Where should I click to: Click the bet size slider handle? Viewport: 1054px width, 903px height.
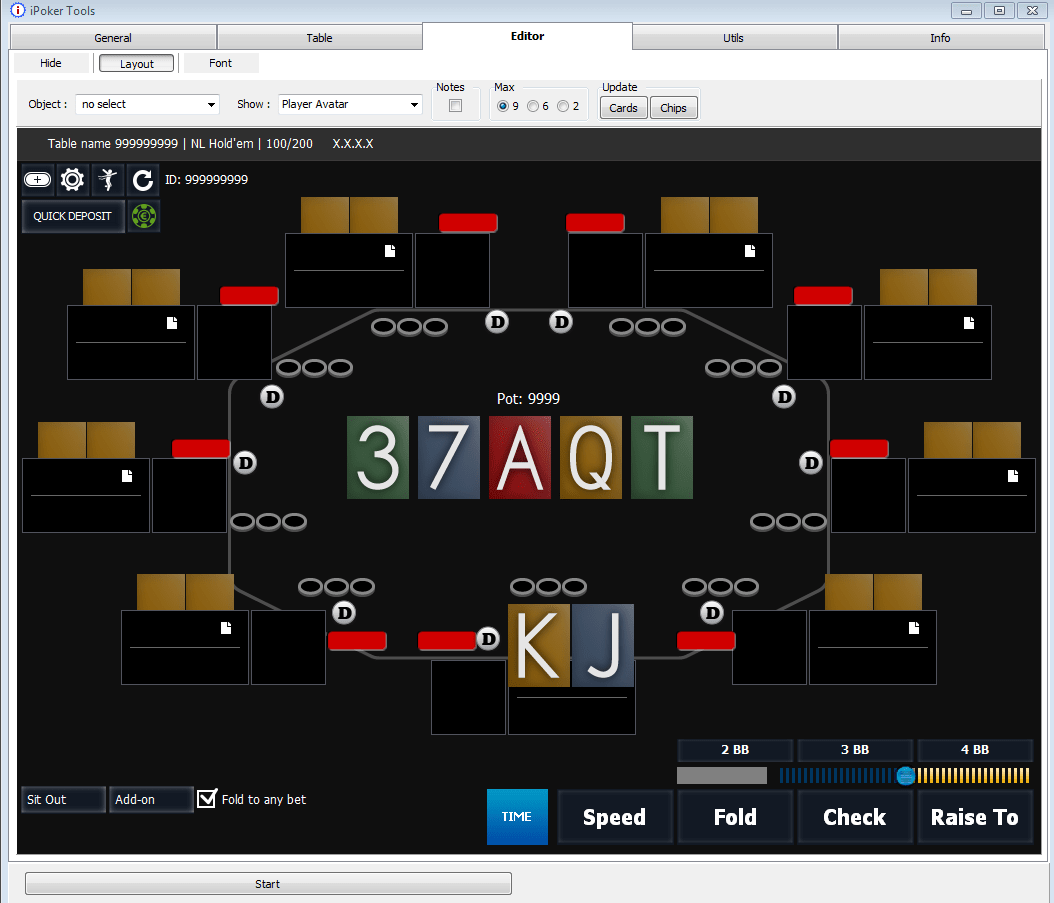click(905, 775)
